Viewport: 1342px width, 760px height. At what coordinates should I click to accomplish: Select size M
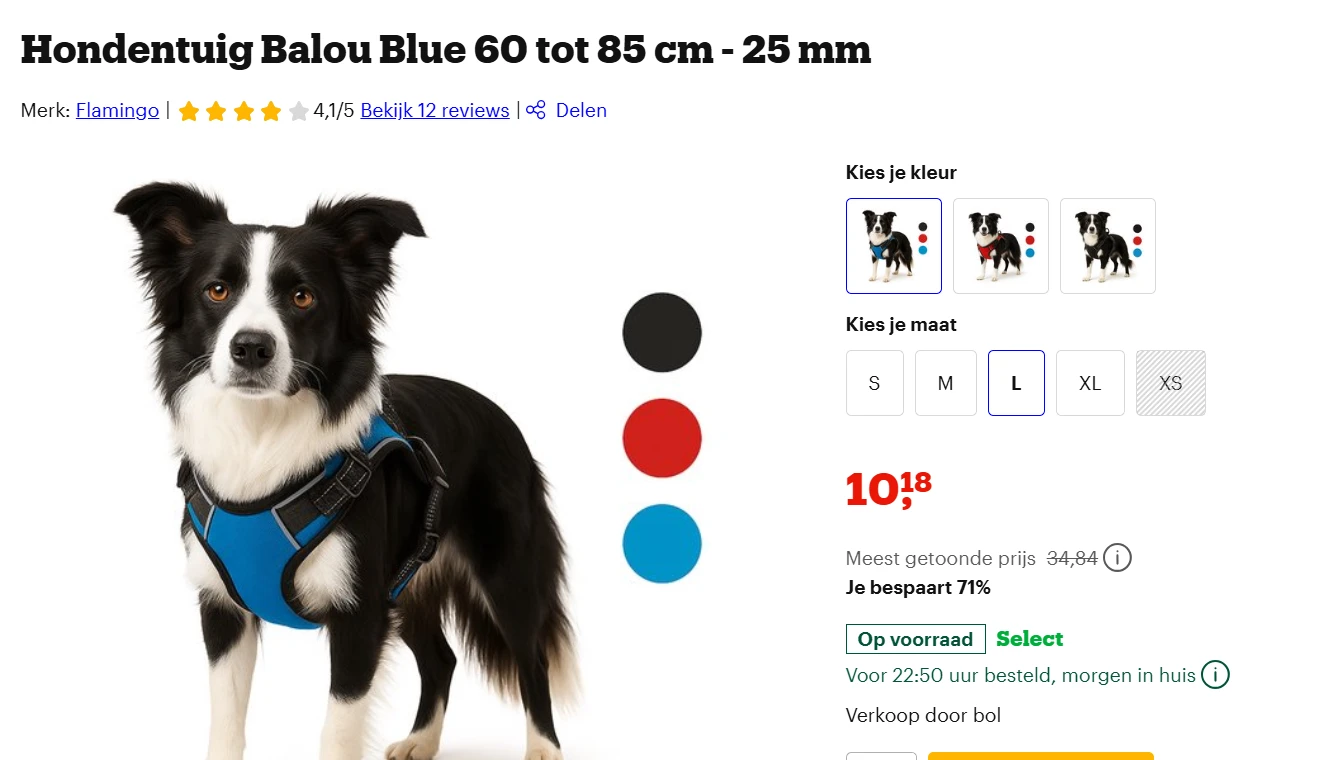click(946, 383)
